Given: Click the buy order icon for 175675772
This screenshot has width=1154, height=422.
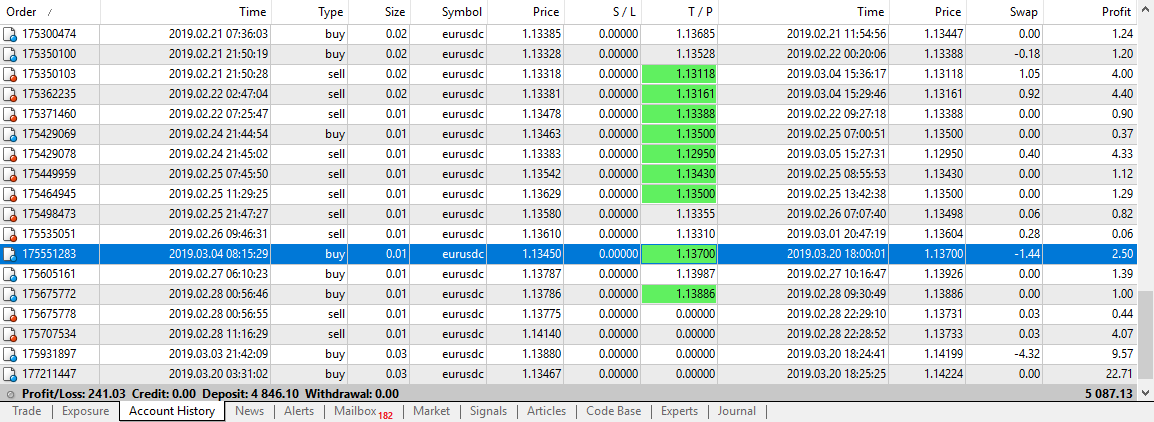Looking at the screenshot, I should tap(10, 293).
